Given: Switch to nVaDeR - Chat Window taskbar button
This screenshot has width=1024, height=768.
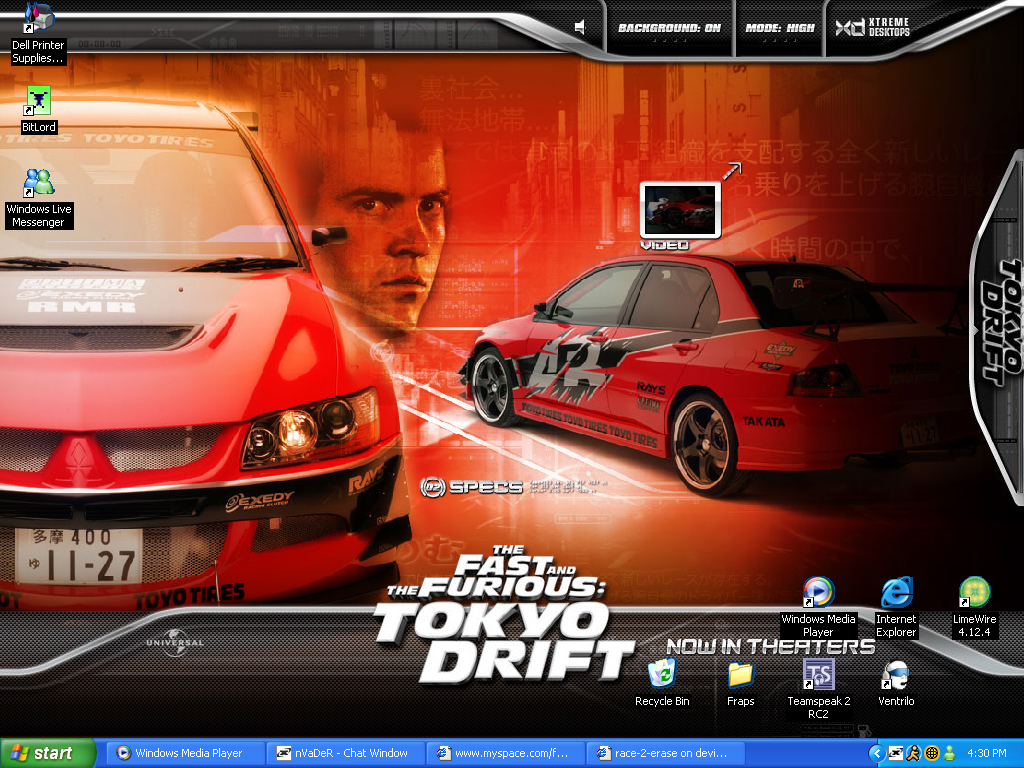Looking at the screenshot, I should coord(344,753).
